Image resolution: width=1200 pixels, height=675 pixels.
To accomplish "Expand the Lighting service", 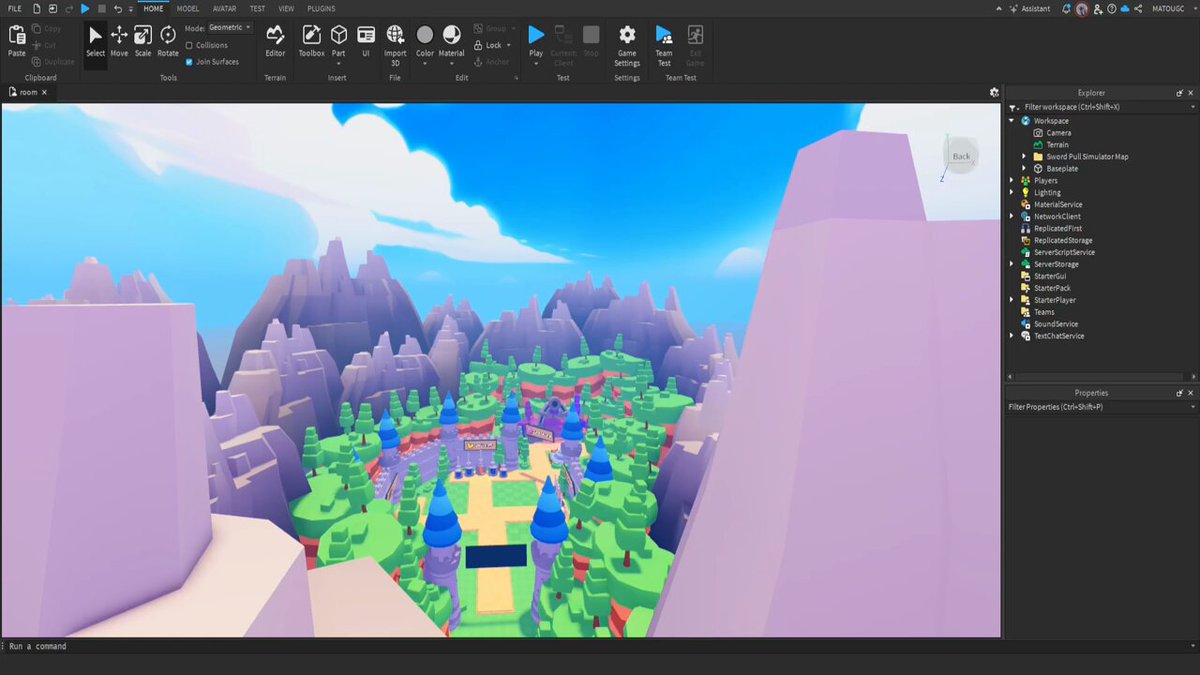I will tap(1012, 192).
